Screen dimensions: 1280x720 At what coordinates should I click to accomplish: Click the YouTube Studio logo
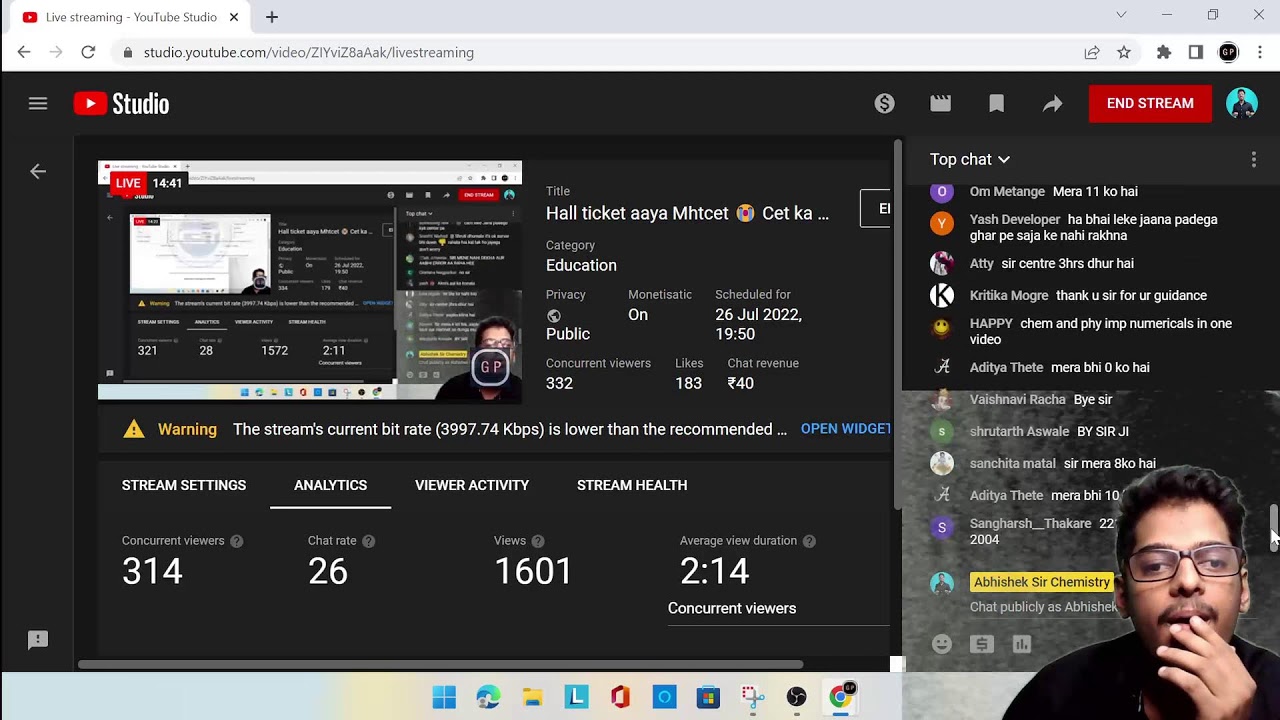click(x=121, y=103)
